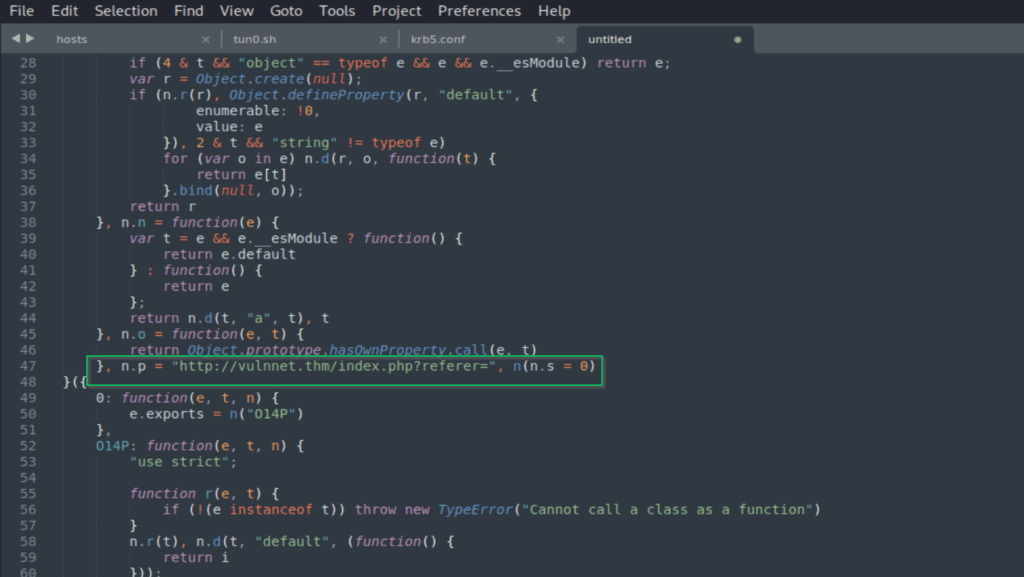Click "value: e" on line 32
This screenshot has width=1024, height=577.
(229, 127)
